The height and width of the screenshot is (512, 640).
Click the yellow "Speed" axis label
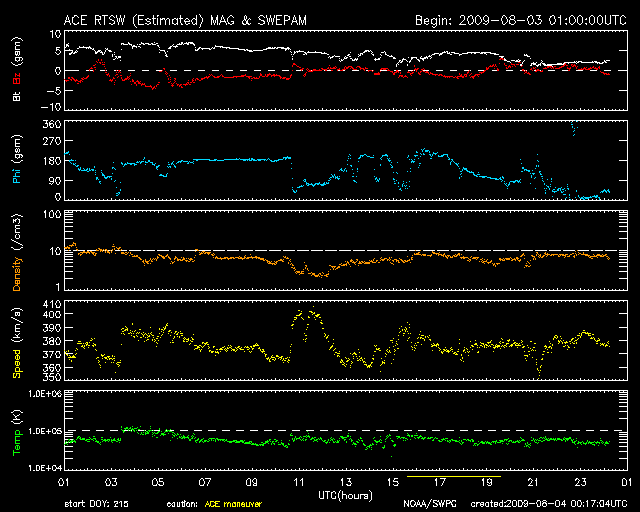[17, 364]
